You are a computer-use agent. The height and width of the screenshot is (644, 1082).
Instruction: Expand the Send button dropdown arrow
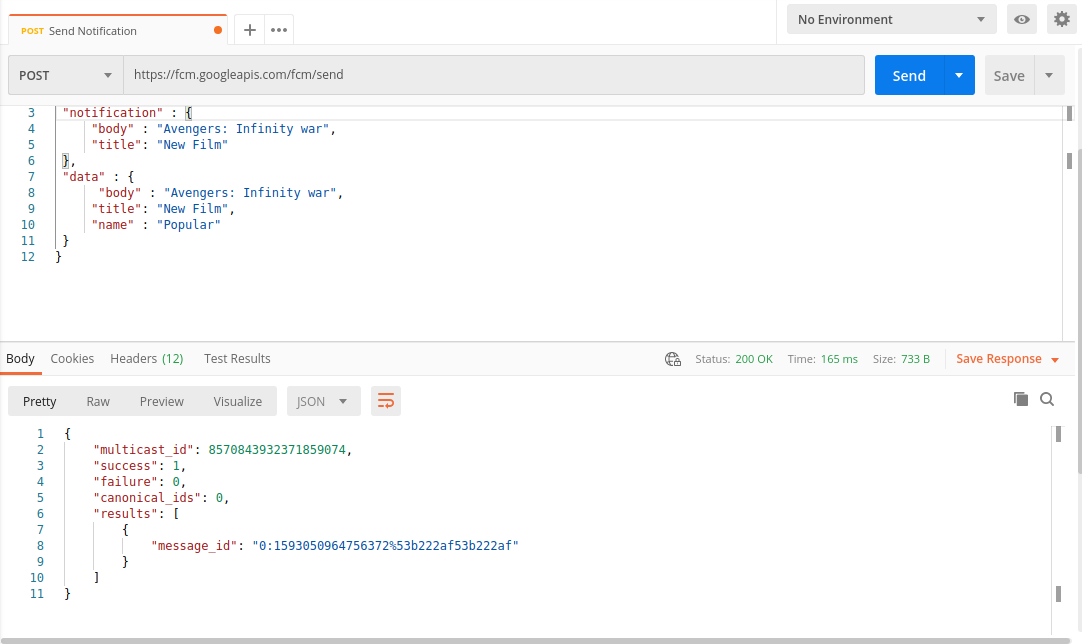(959, 75)
